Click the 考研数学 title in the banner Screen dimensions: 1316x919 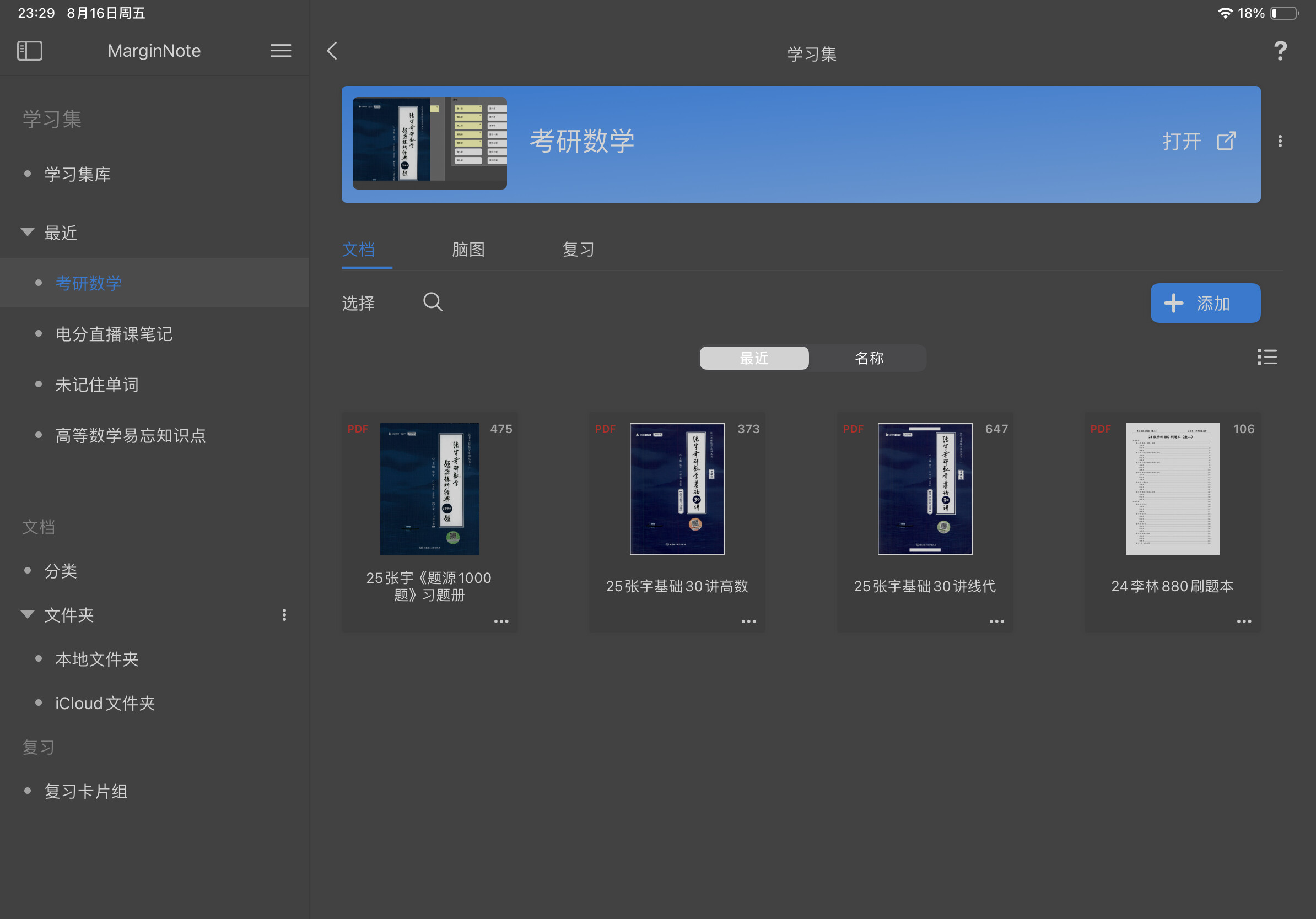pyautogui.click(x=582, y=141)
